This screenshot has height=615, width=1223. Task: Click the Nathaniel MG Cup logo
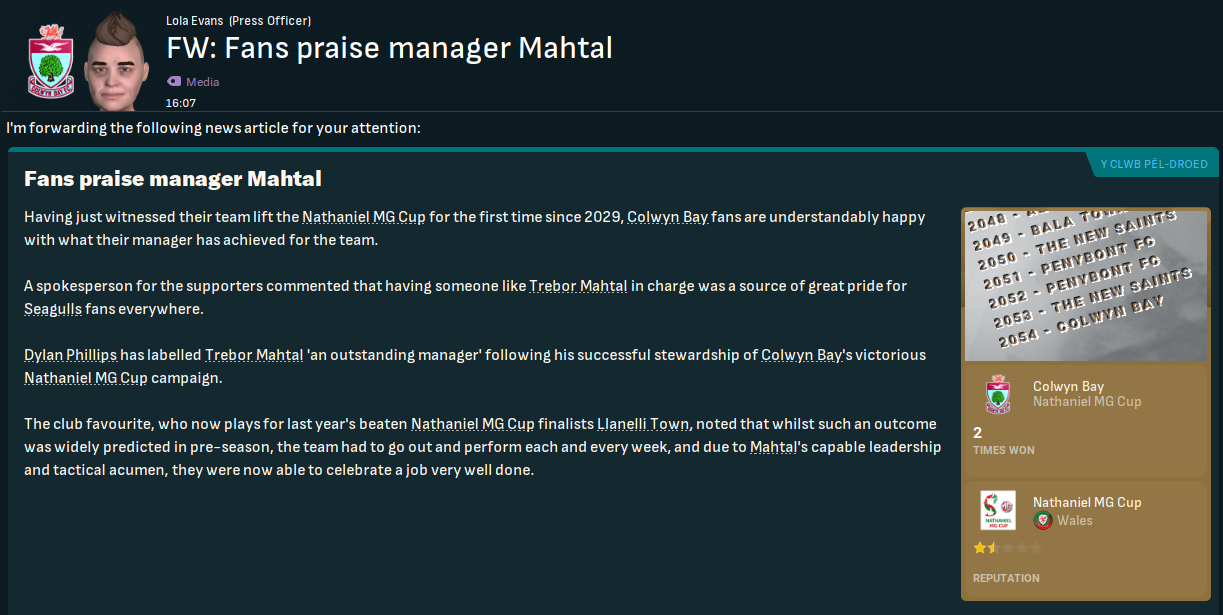[997, 510]
